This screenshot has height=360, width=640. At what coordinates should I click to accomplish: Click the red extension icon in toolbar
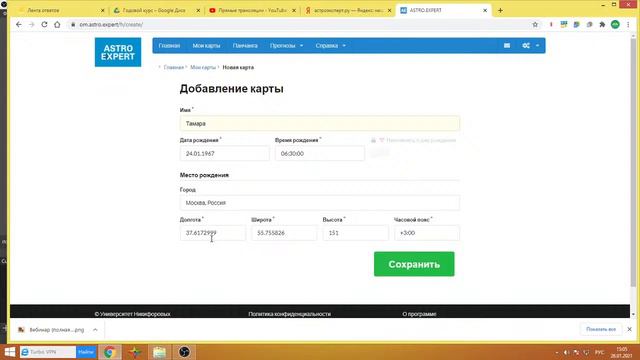tap(551, 24)
